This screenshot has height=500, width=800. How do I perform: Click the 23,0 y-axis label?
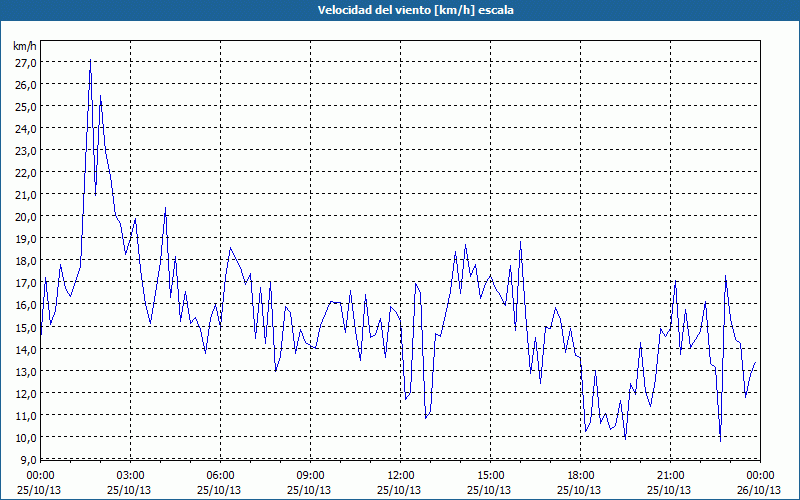pos(26,151)
